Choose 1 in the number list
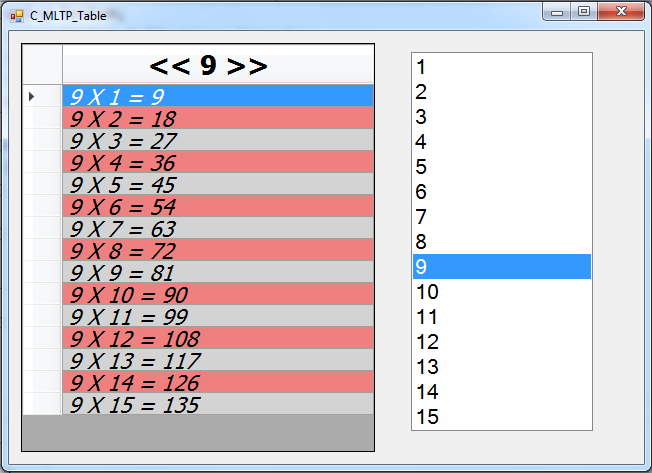This screenshot has width=652, height=473. pos(502,67)
